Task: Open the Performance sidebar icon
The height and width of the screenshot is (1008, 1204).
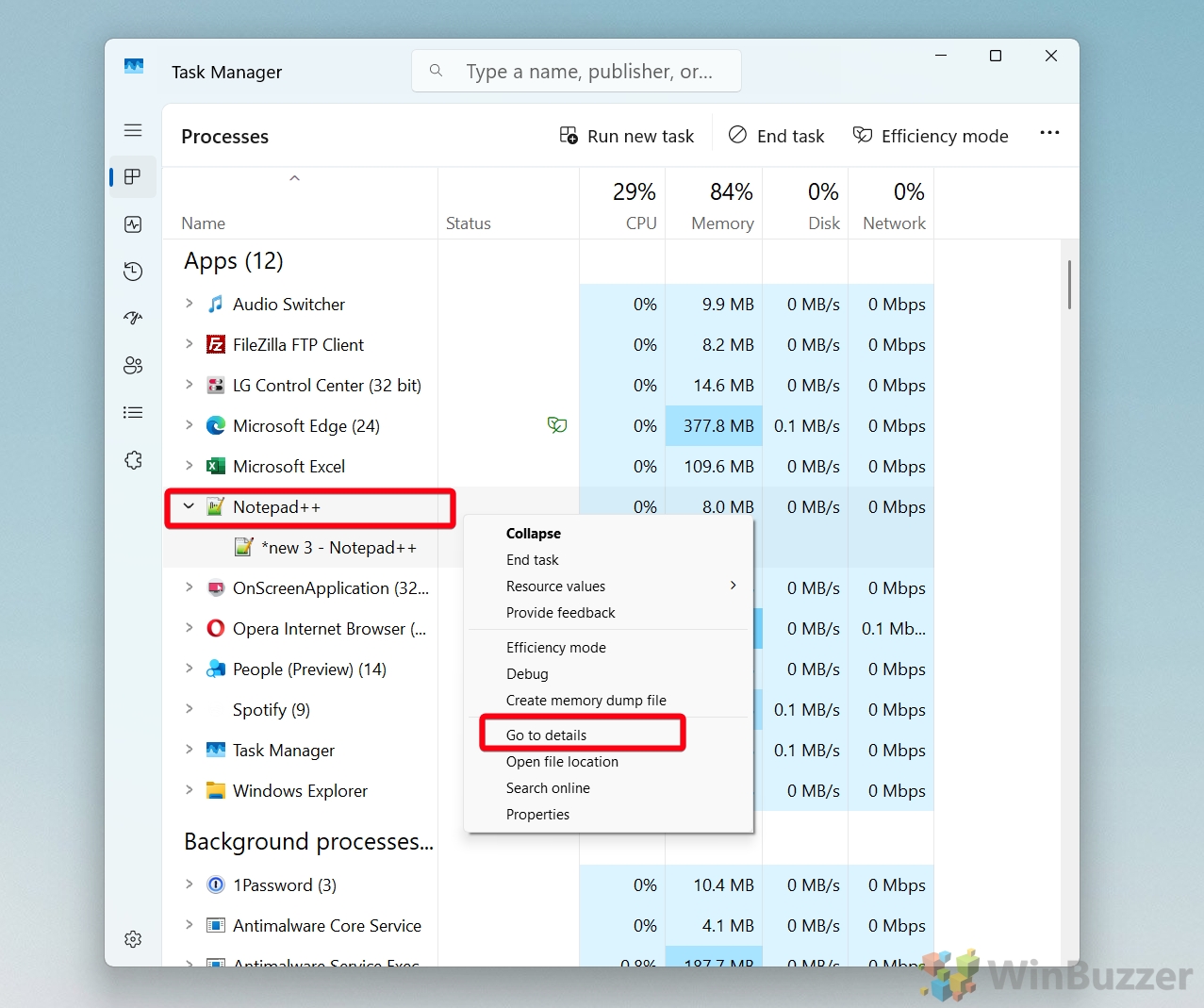Action: pyautogui.click(x=133, y=224)
